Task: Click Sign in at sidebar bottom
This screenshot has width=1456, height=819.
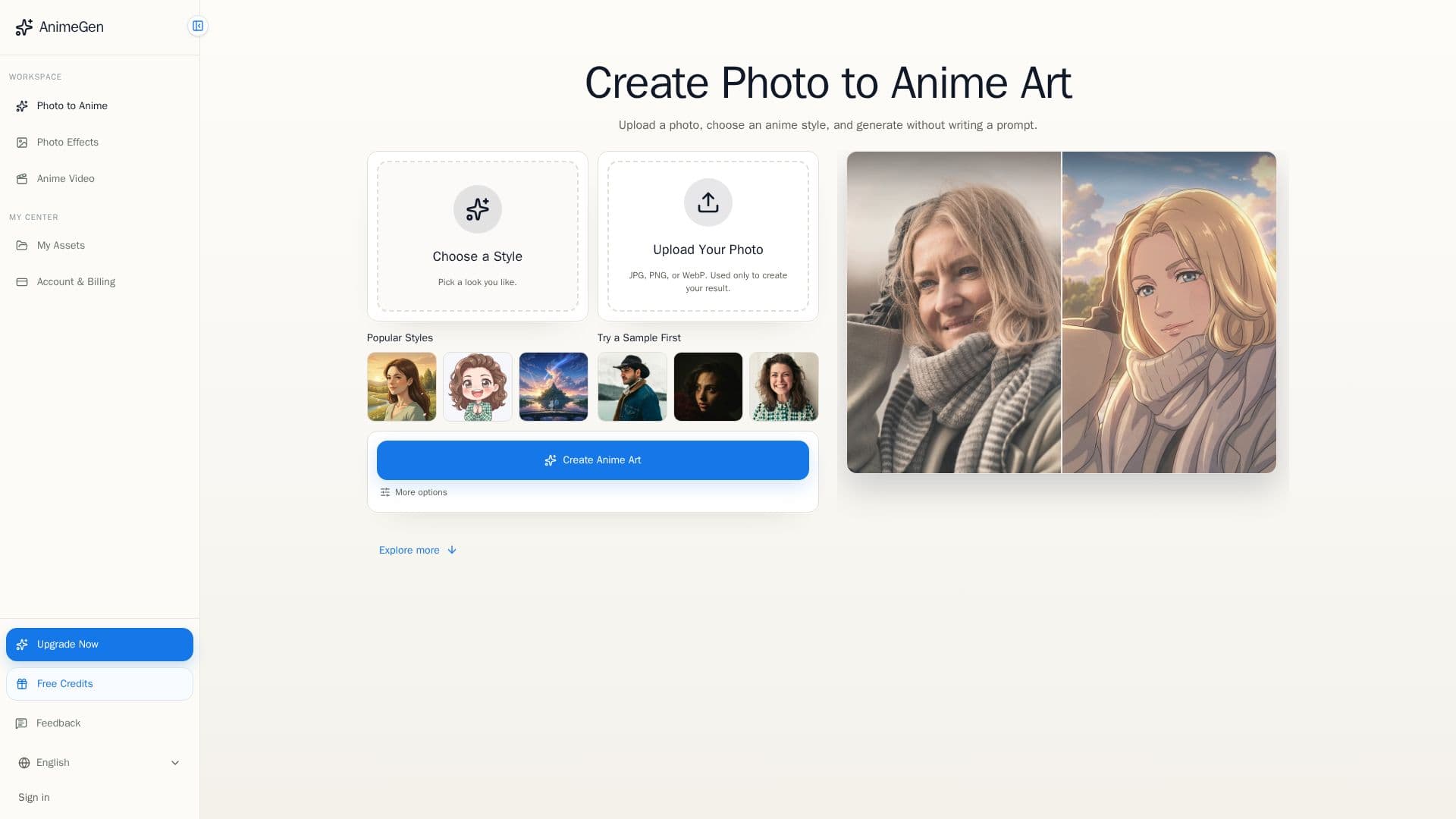Action: click(34, 798)
